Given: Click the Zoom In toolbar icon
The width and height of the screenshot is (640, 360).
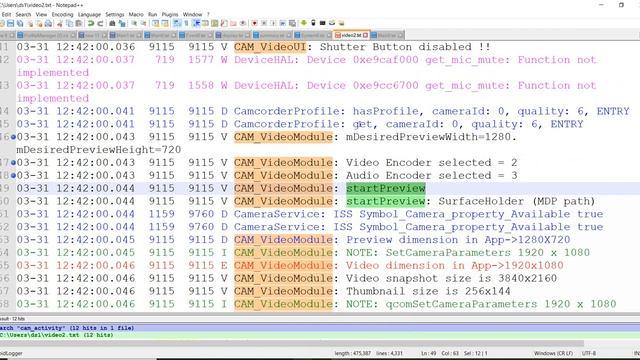Looking at the screenshot, I should pos(134,23).
